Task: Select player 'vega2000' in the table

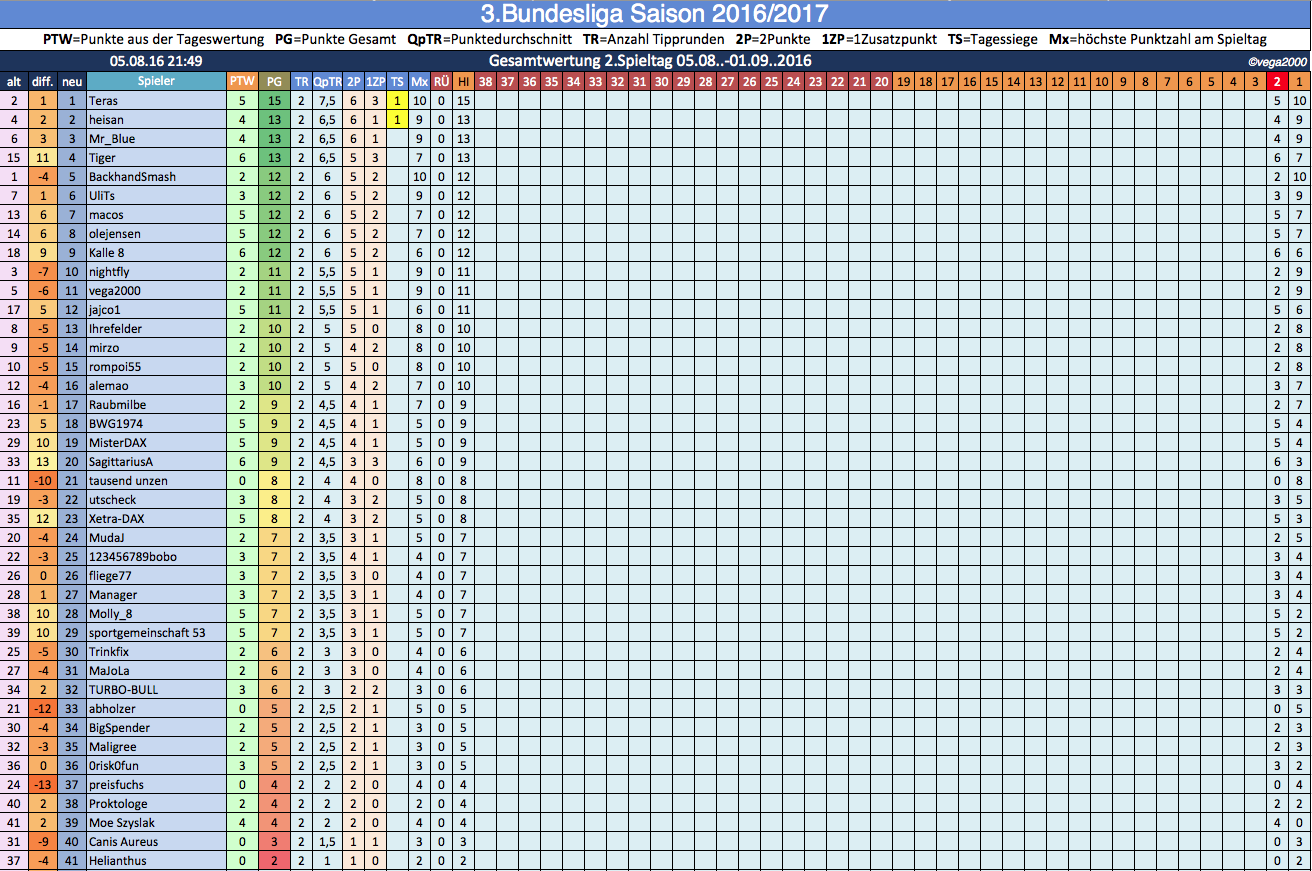Action: [155, 291]
